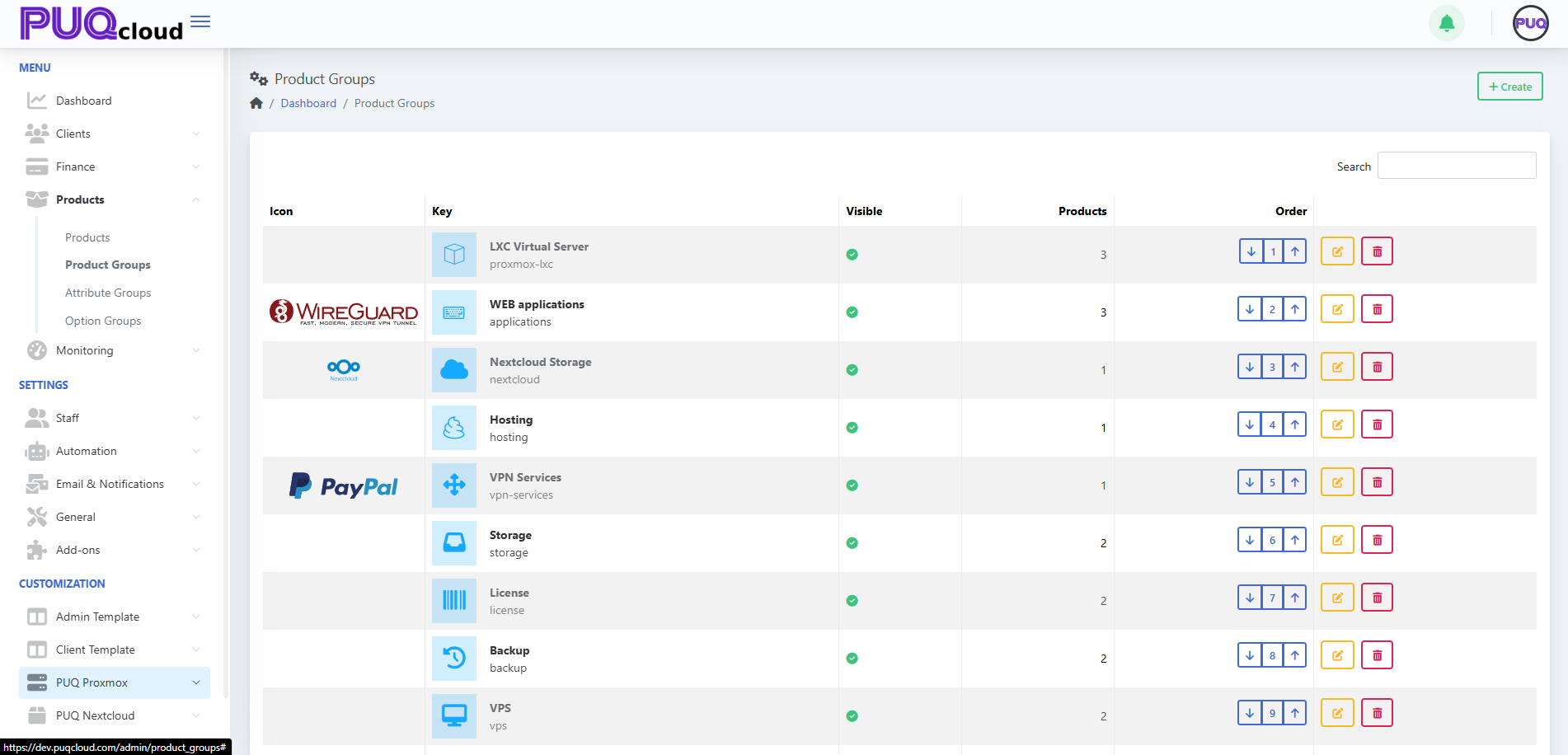Expand Email & Notifications menu
This screenshot has width=1568, height=755.
[113, 484]
